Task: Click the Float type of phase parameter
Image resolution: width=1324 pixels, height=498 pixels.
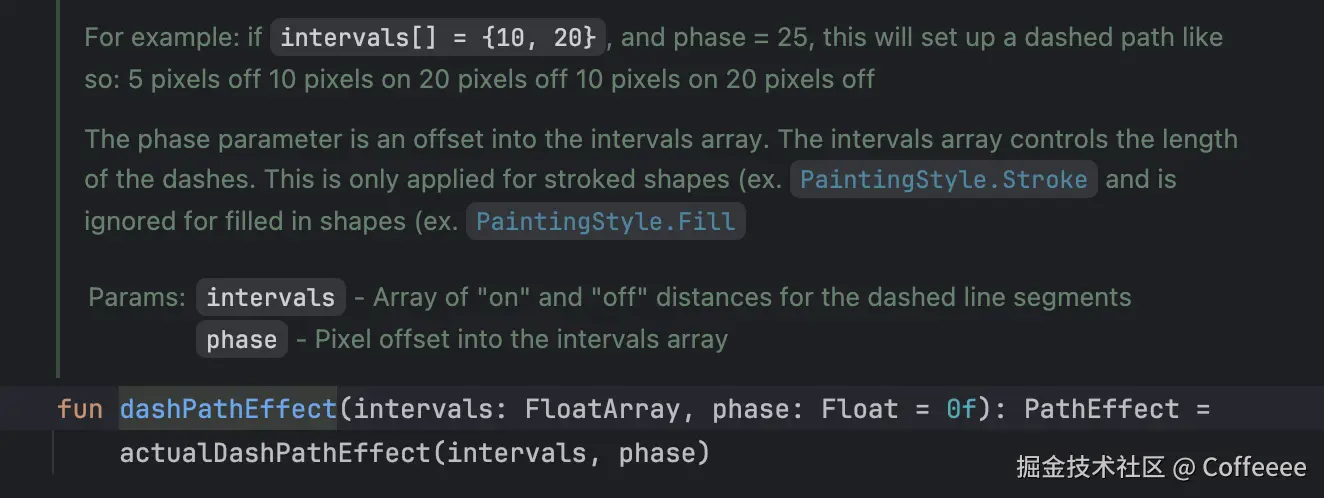Action: [860, 409]
